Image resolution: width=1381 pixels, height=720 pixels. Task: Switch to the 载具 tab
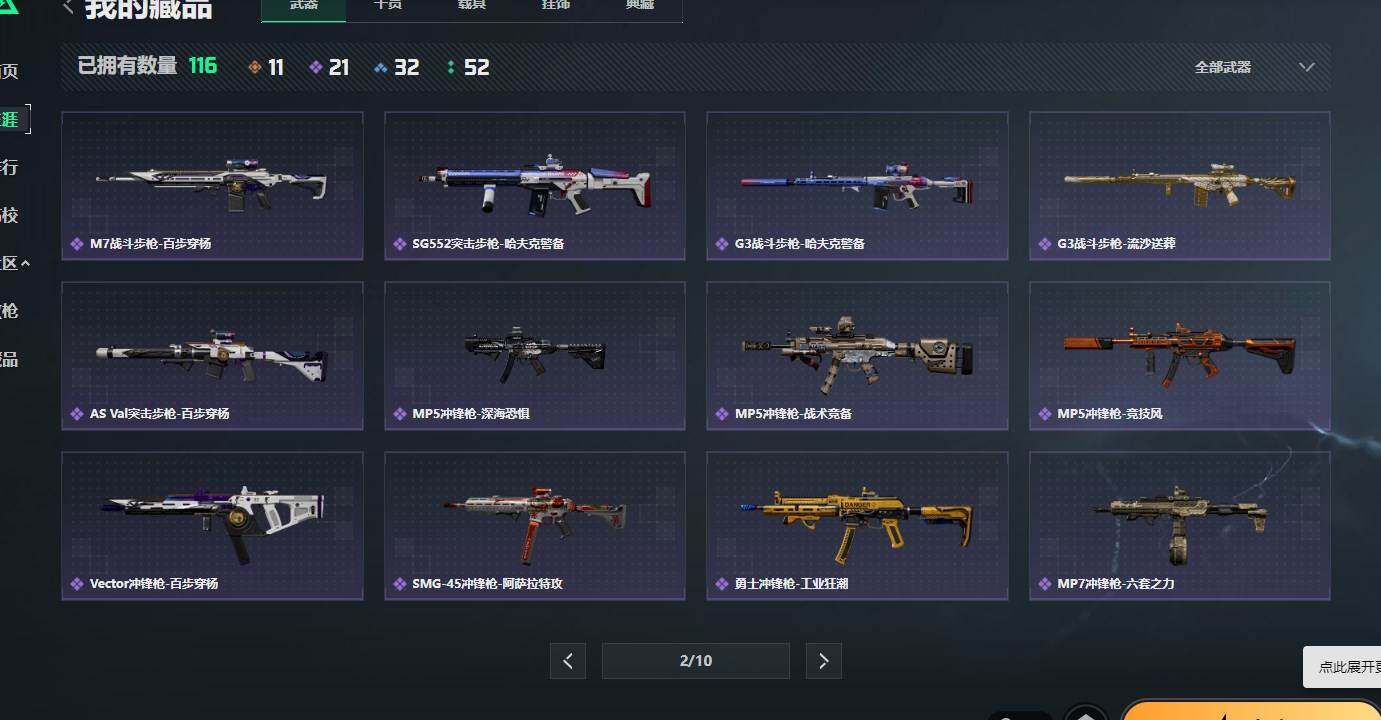click(472, 7)
